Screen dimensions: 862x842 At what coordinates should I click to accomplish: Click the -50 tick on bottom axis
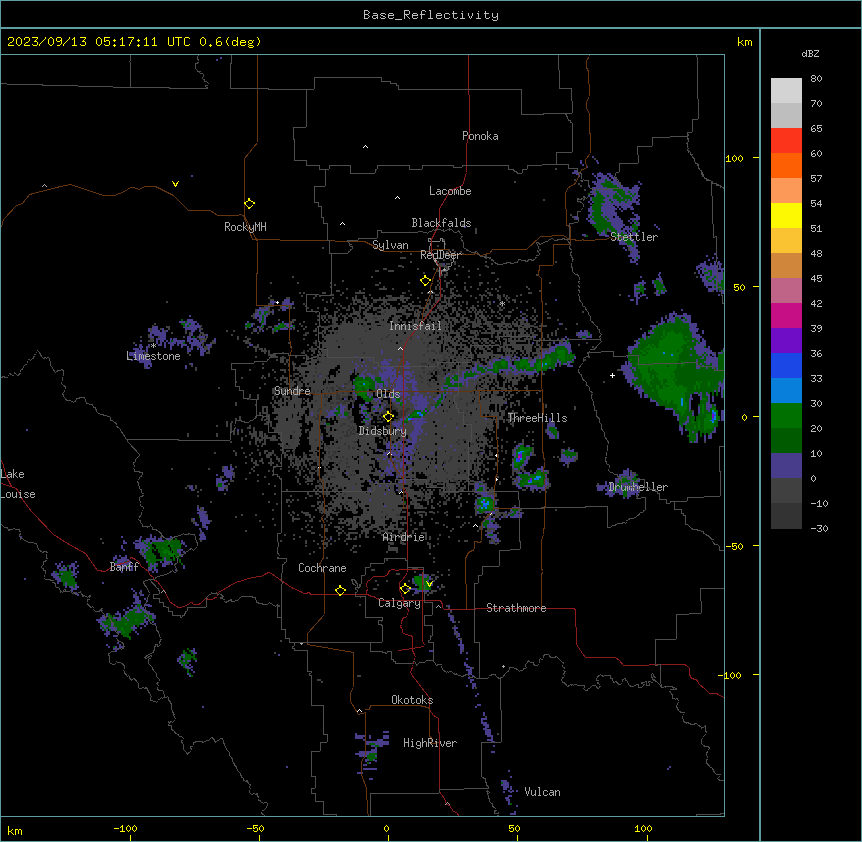255,828
